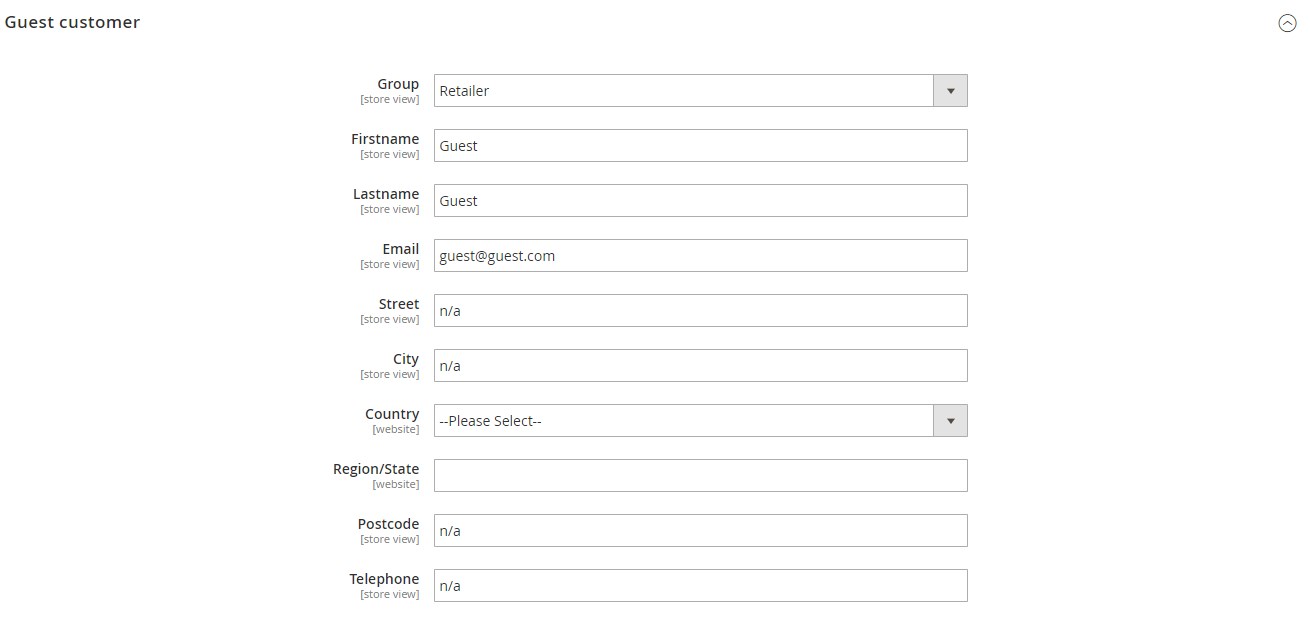The image size is (1310, 618).
Task: Select the City input field
Action: tap(700, 366)
